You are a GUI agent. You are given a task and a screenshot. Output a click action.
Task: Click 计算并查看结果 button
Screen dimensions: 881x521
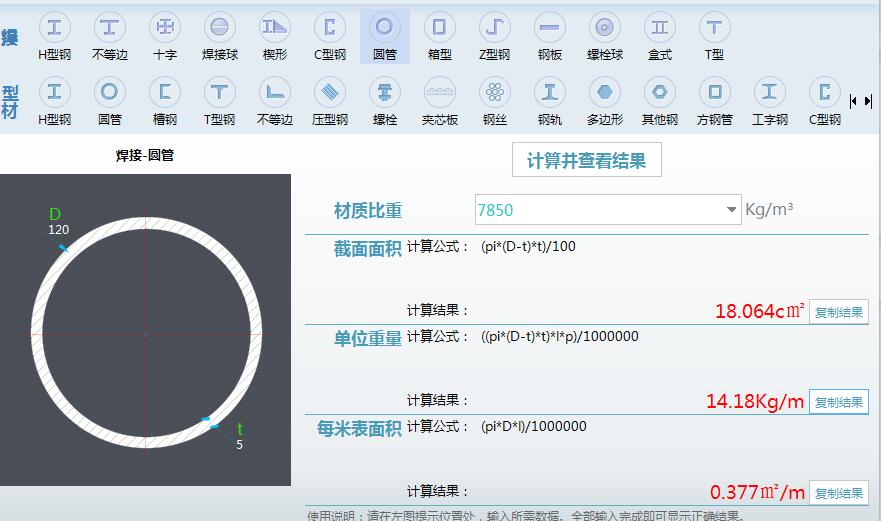(587, 160)
